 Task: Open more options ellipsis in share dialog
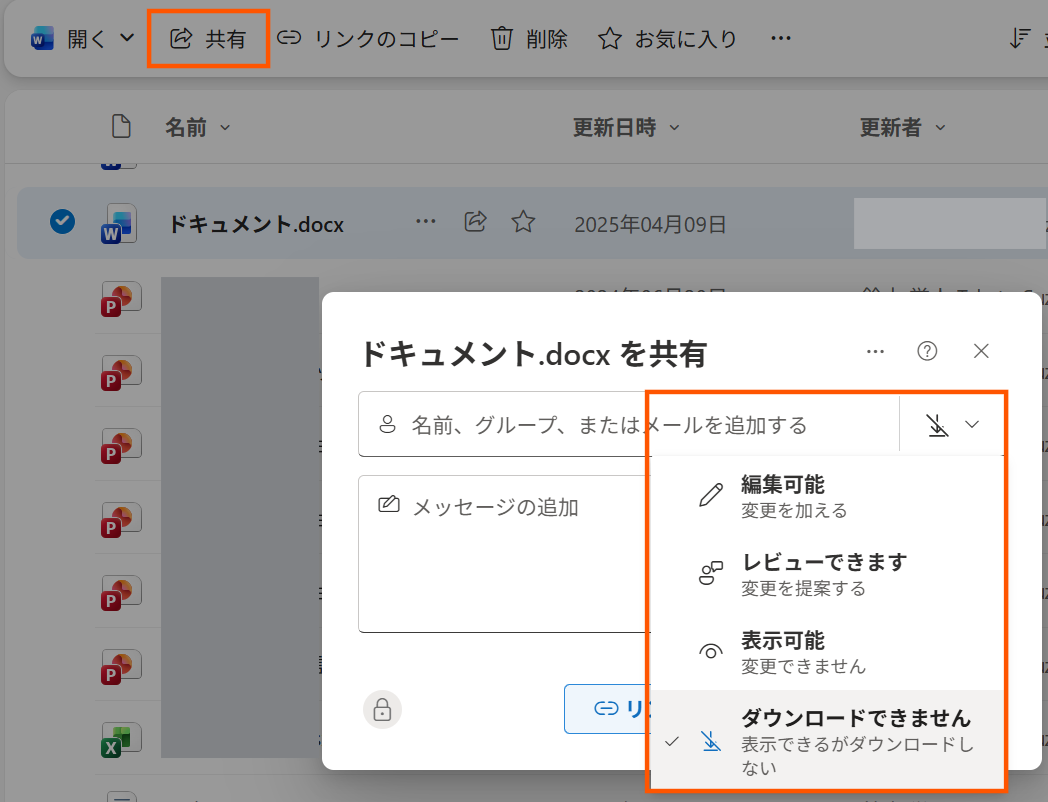(x=876, y=351)
